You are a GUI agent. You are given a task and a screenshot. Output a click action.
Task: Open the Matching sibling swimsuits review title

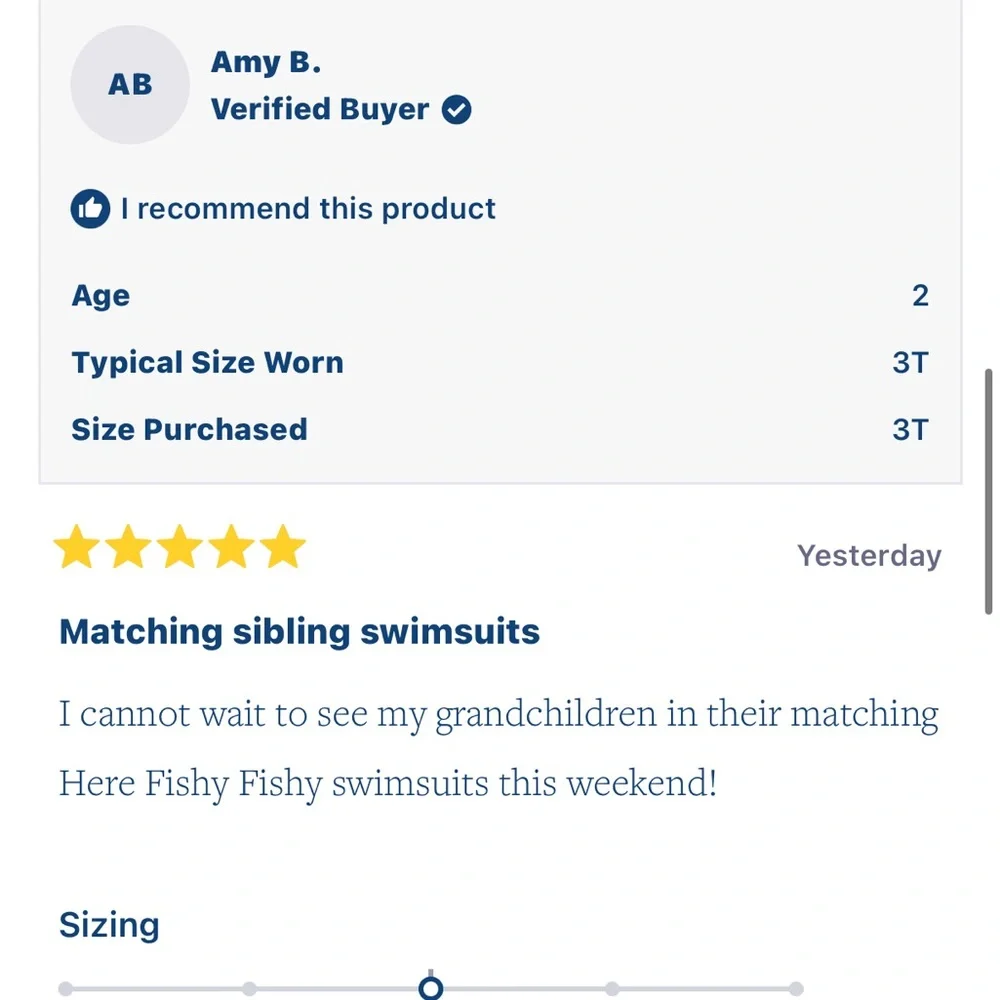(x=299, y=632)
